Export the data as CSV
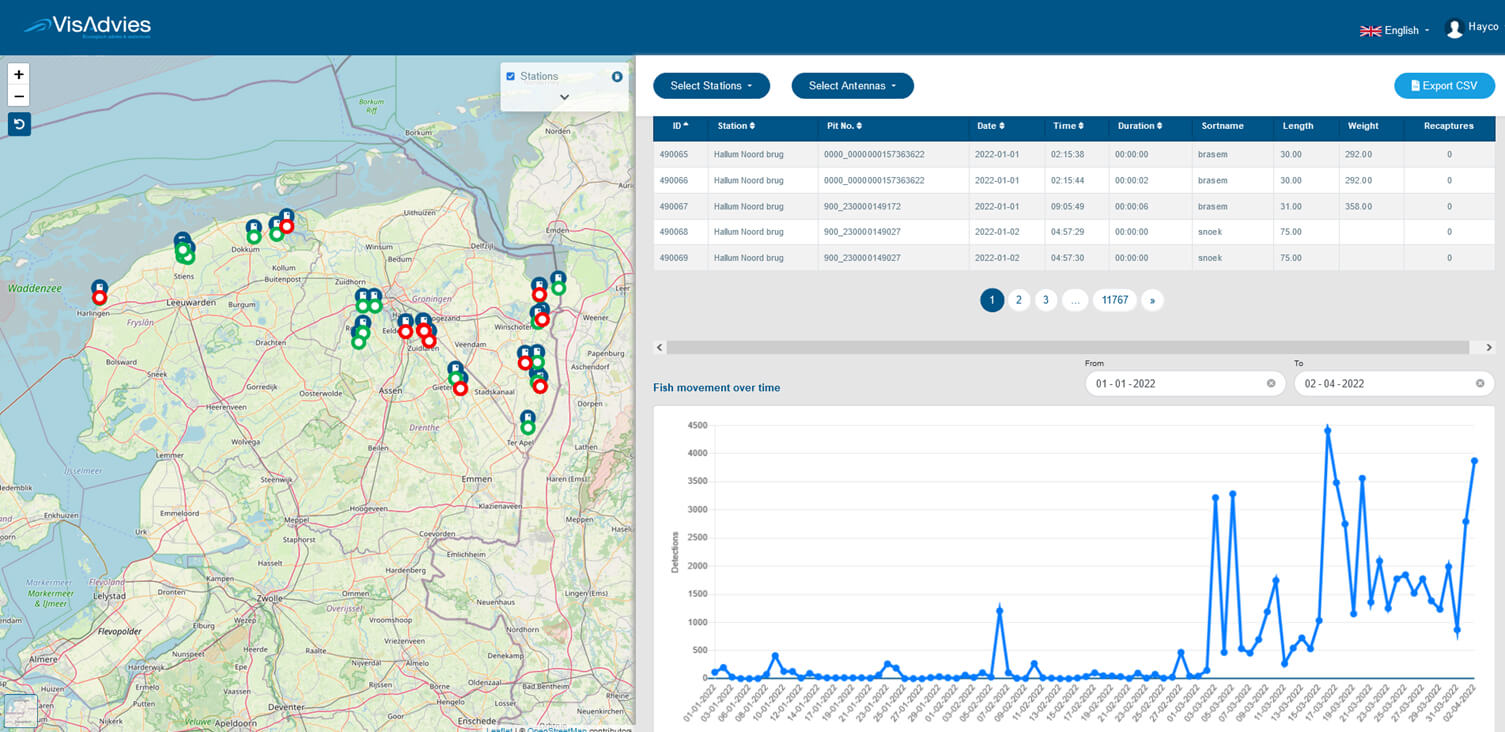The image size is (1505, 732). click(x=1444, y=86)
